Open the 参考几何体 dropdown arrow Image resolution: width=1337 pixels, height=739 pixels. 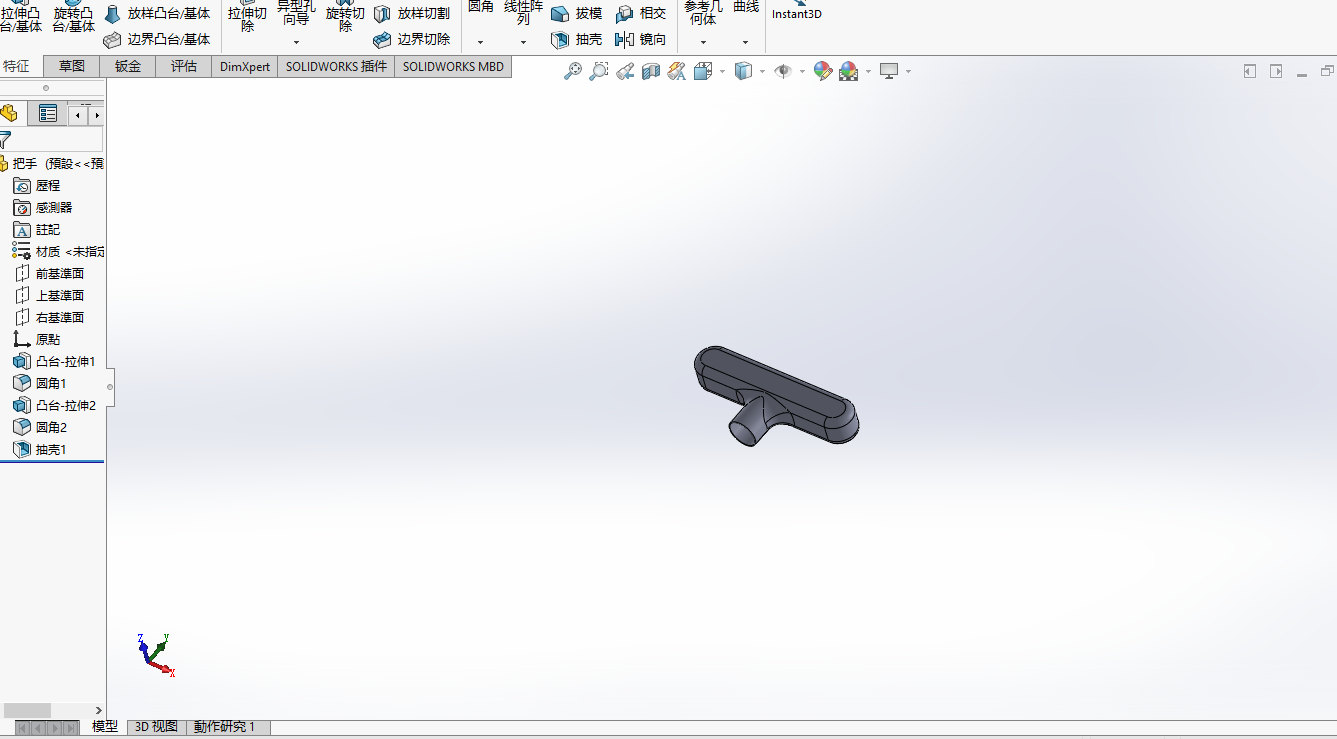pyautogui.click(x=703, y=42)
